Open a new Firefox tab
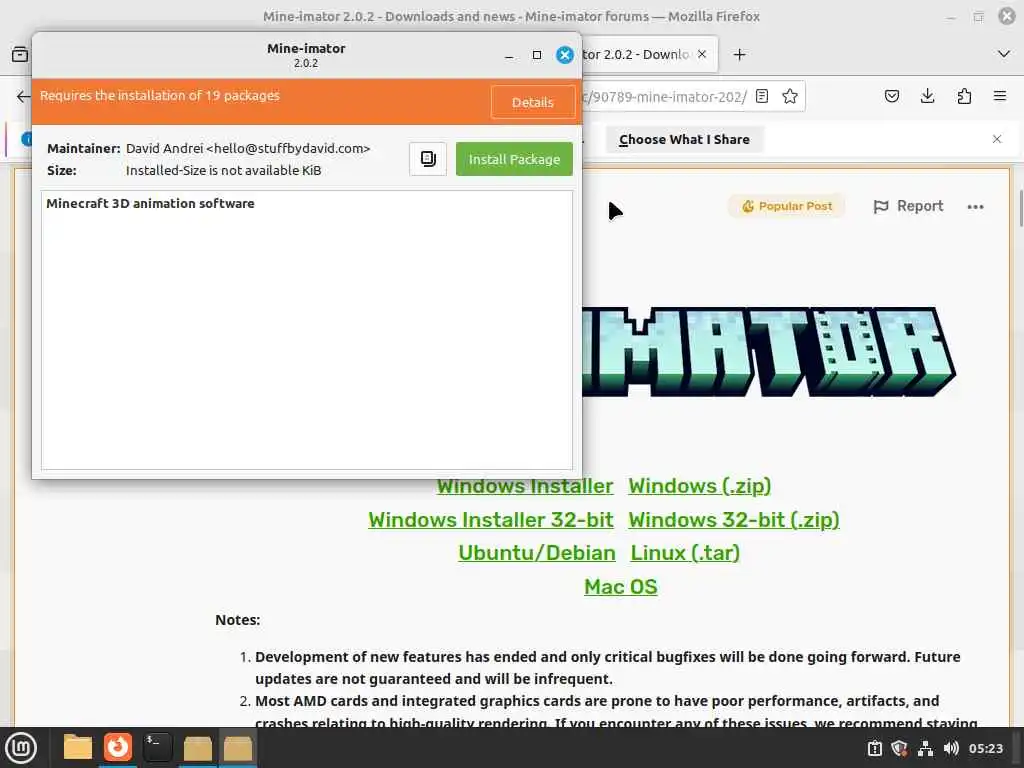 coord(739,55)
